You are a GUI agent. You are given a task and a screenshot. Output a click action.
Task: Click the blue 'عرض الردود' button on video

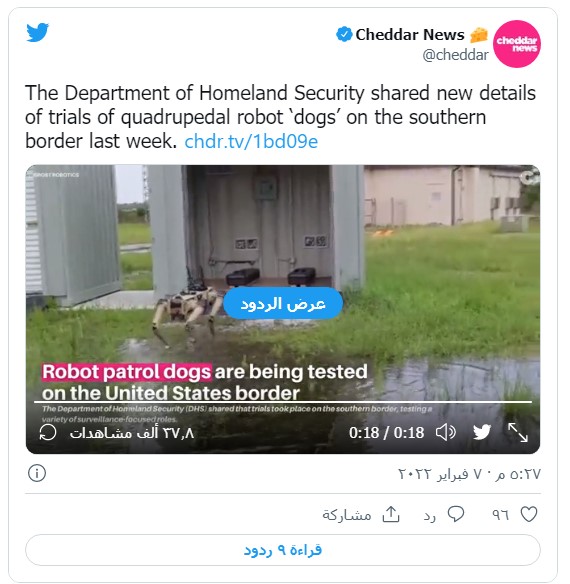click(283, 304)
